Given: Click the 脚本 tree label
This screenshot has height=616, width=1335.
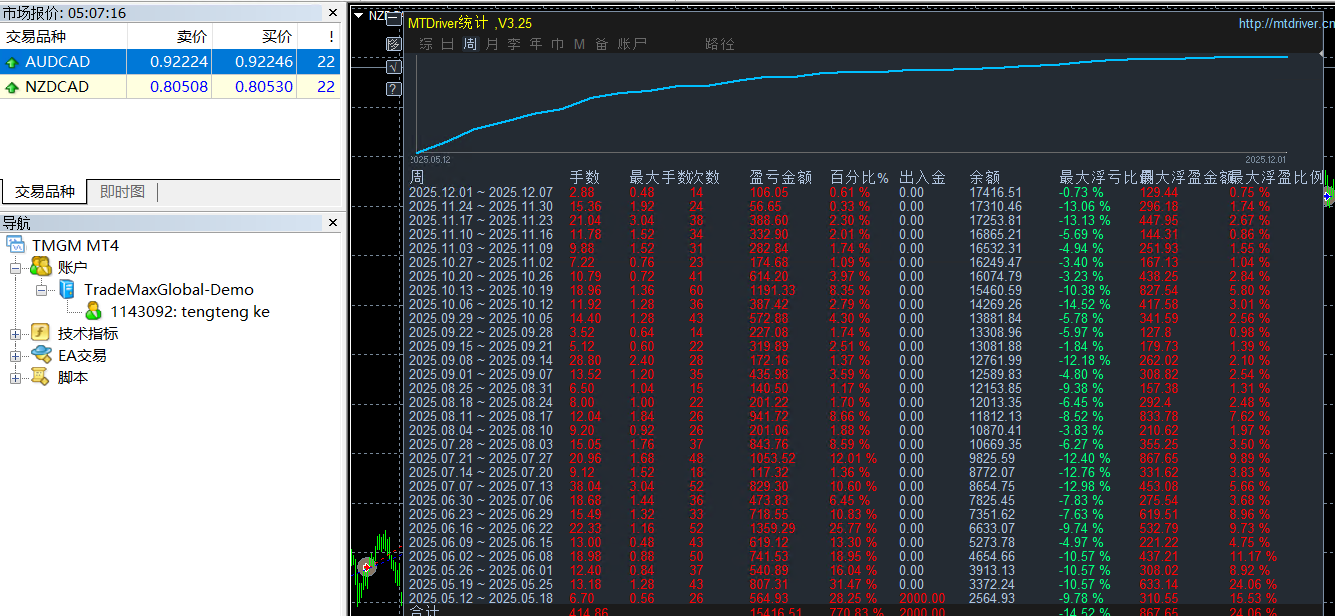Looking at the screenshot, I should (x=73, y=377).
